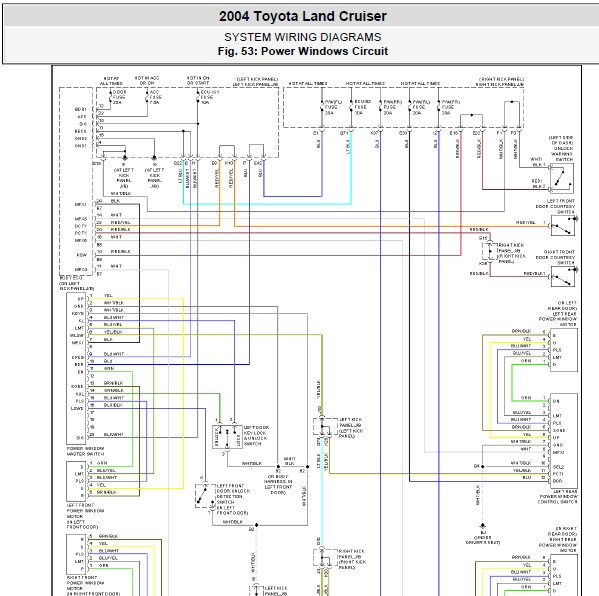Click the ECU-B2 FUSE 10A label
Viewport: 599px width, 596px height.
(362, 107)
